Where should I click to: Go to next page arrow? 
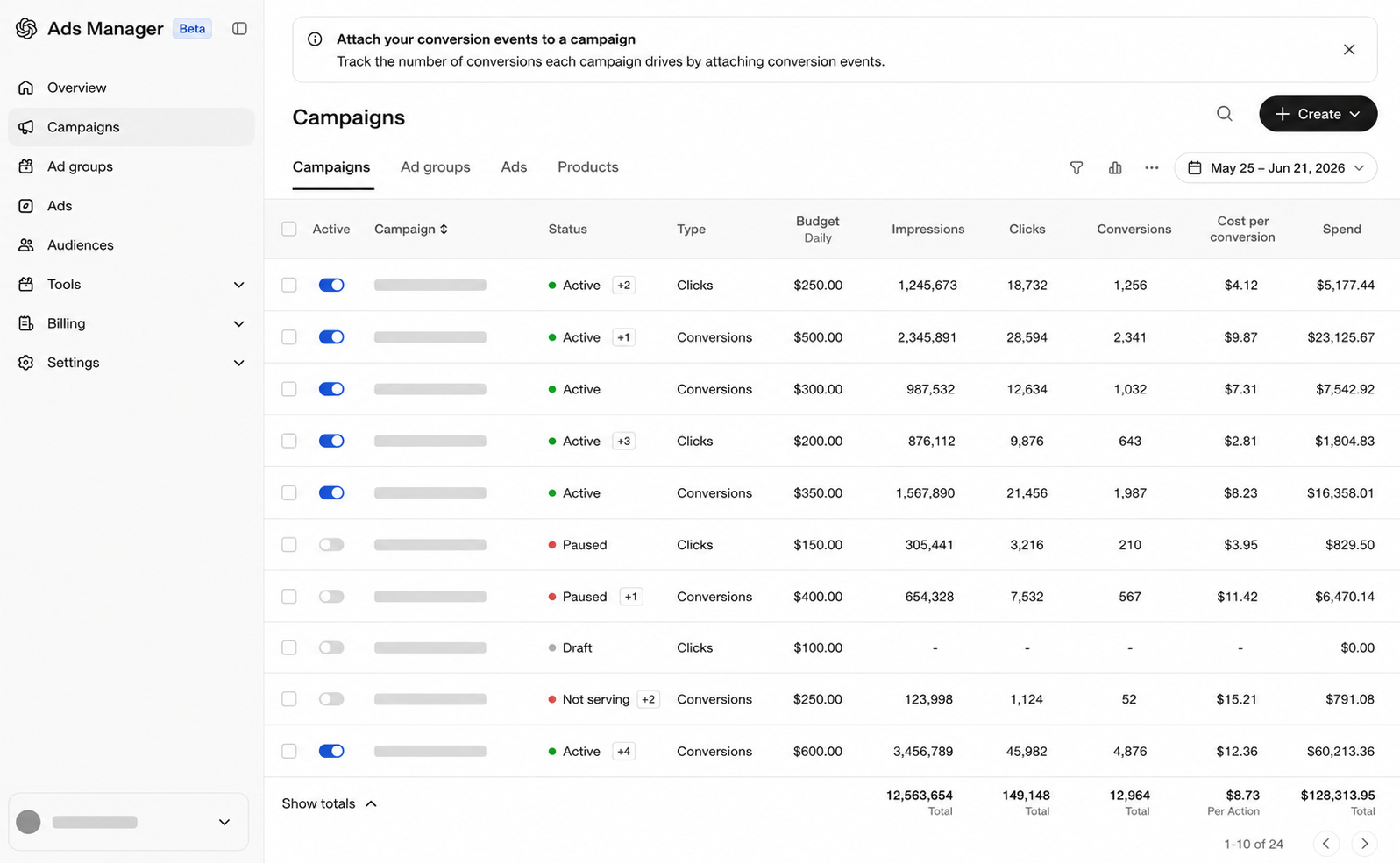coord(1364,844)
